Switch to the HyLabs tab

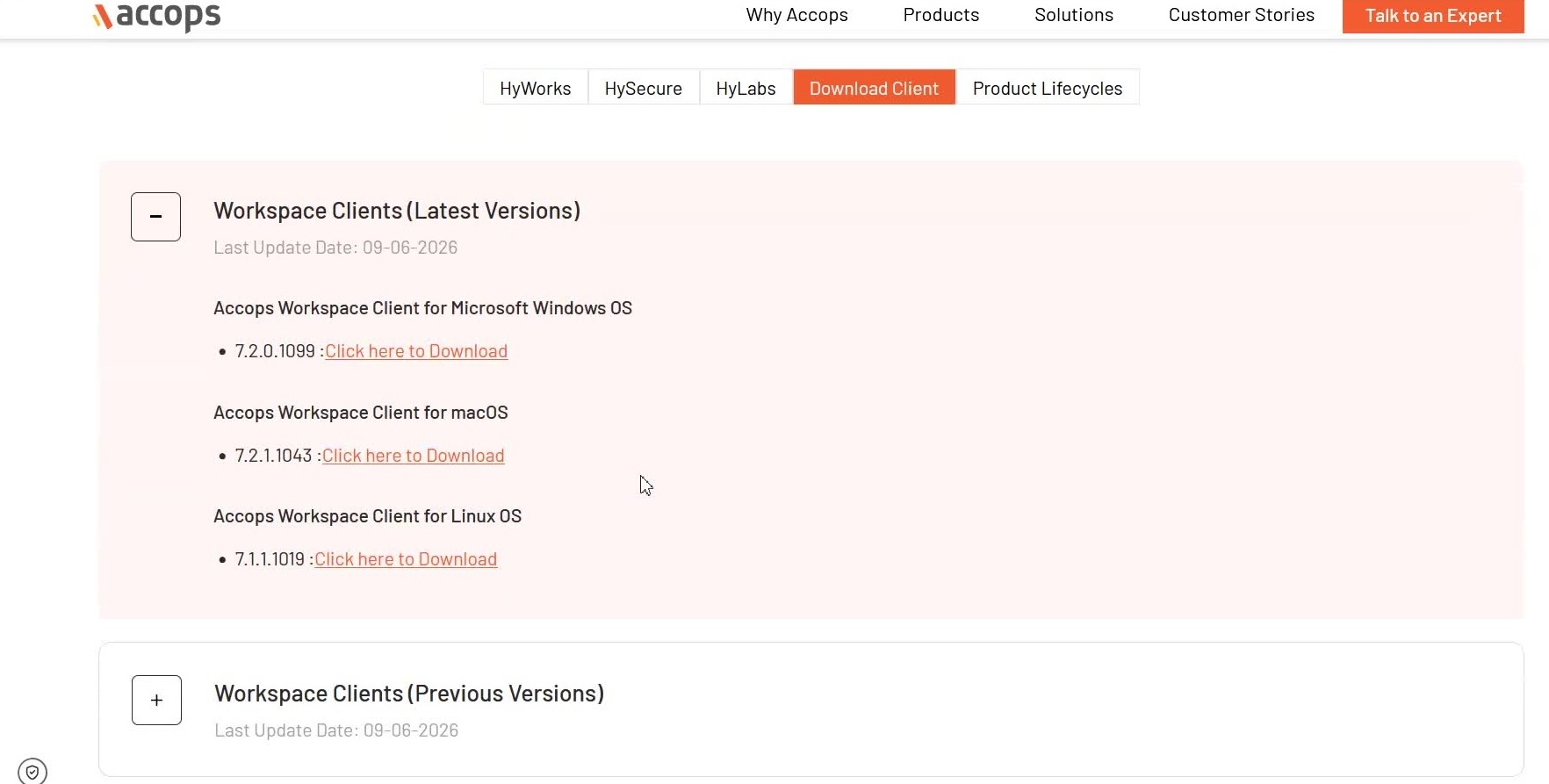click(746, 88)
